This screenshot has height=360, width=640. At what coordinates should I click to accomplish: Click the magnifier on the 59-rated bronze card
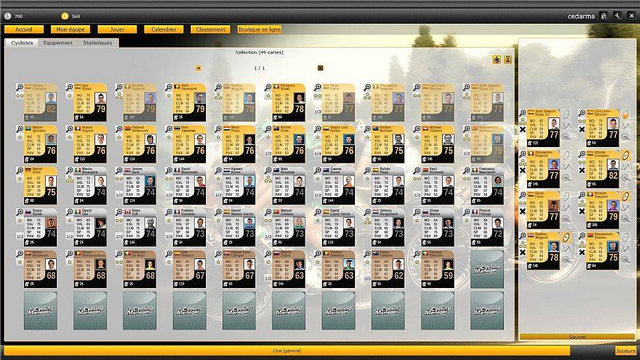click(417, 254)
